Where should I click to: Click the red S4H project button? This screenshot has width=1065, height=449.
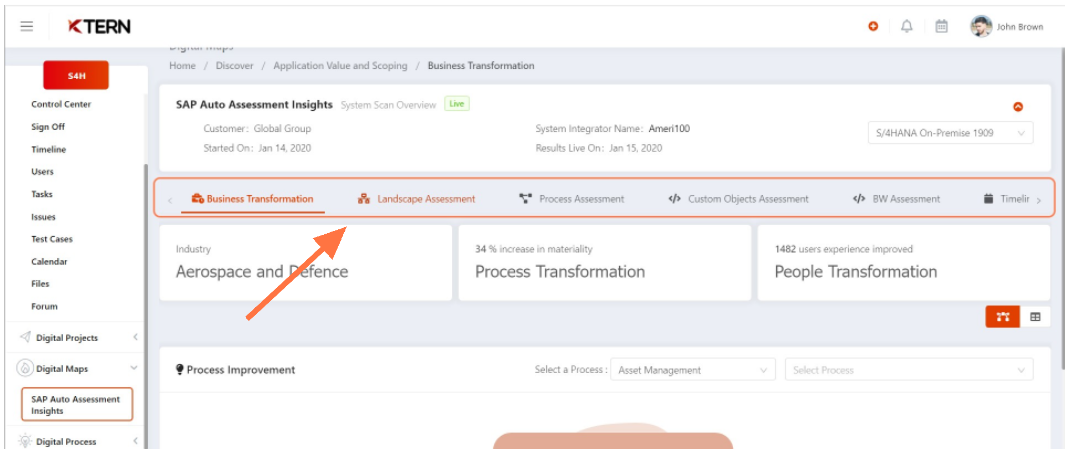[x=76, y=75]
